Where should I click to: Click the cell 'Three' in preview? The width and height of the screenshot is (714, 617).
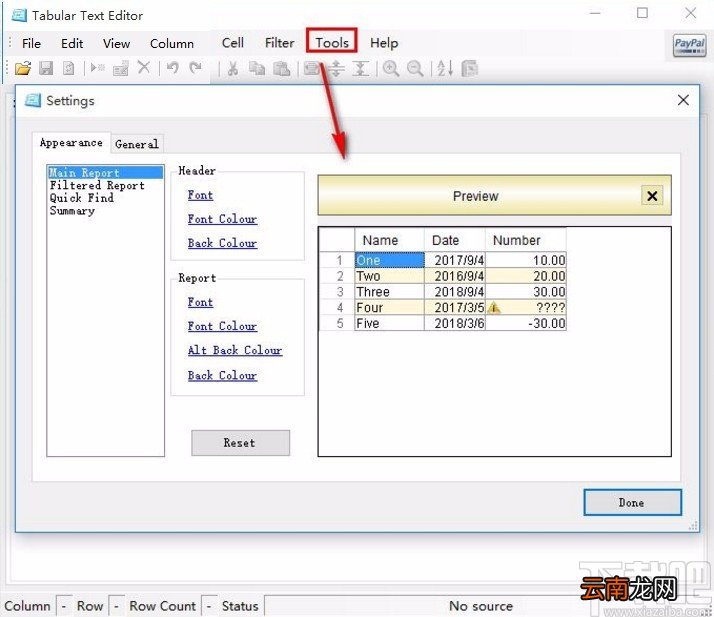click(x=389, y=292)
